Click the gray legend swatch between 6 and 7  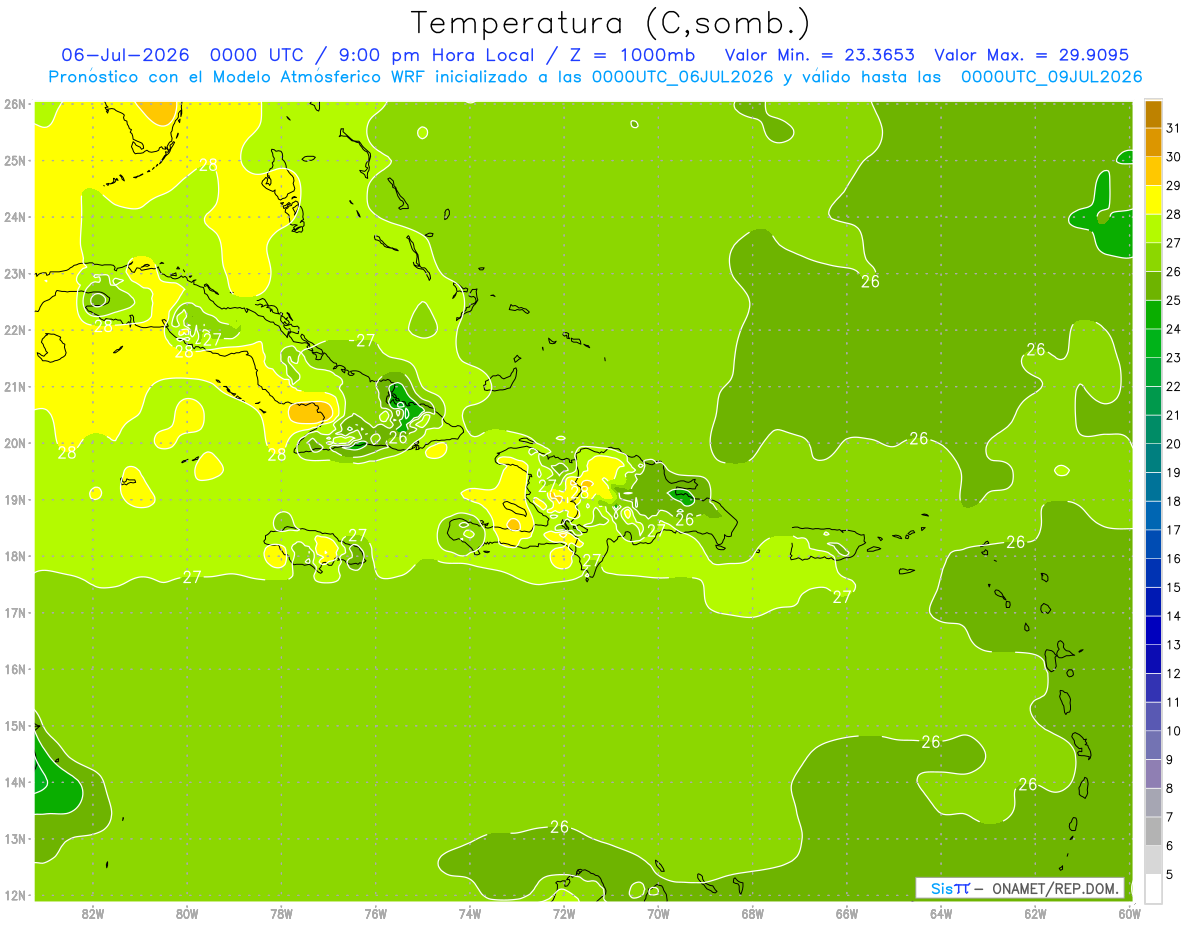coord(1153,831)
